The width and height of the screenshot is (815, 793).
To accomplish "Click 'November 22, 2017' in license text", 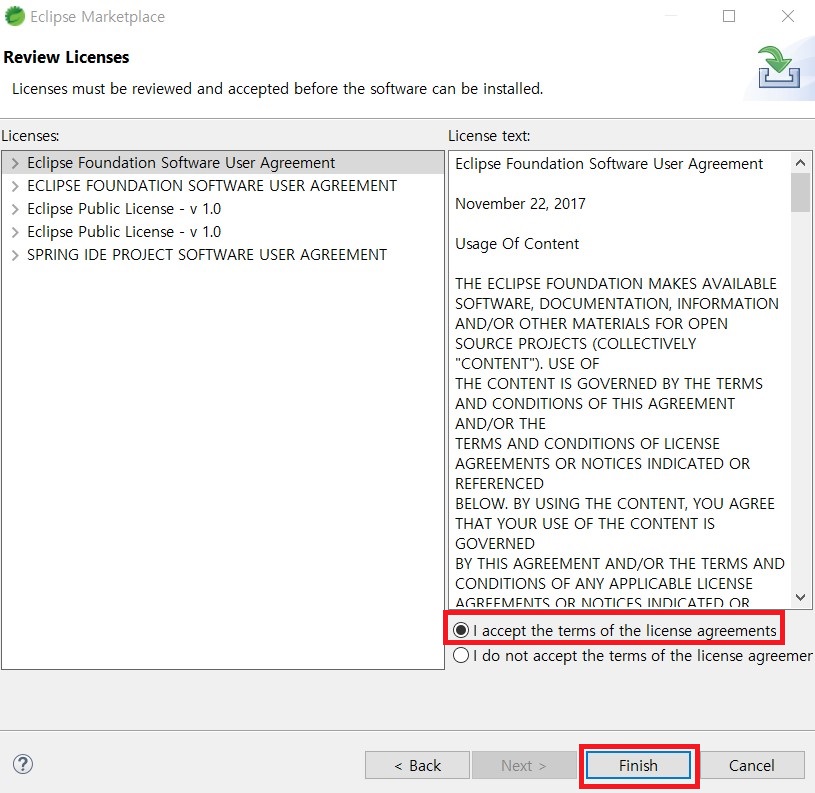I will pos(520,204).
